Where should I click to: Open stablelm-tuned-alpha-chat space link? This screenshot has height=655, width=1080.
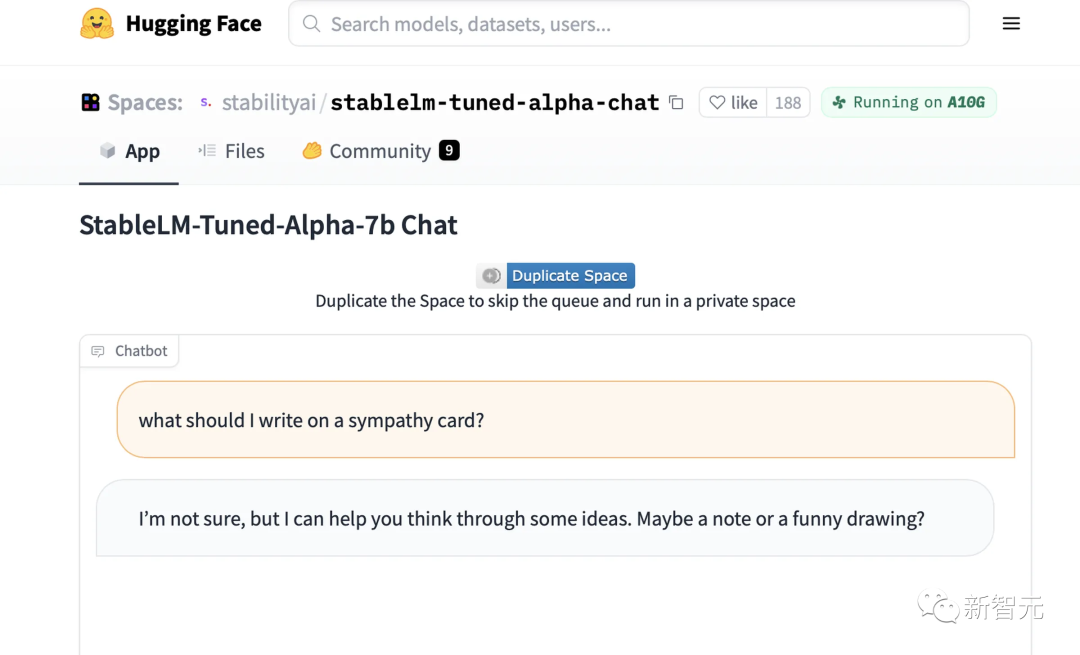(x=494, y=102)
